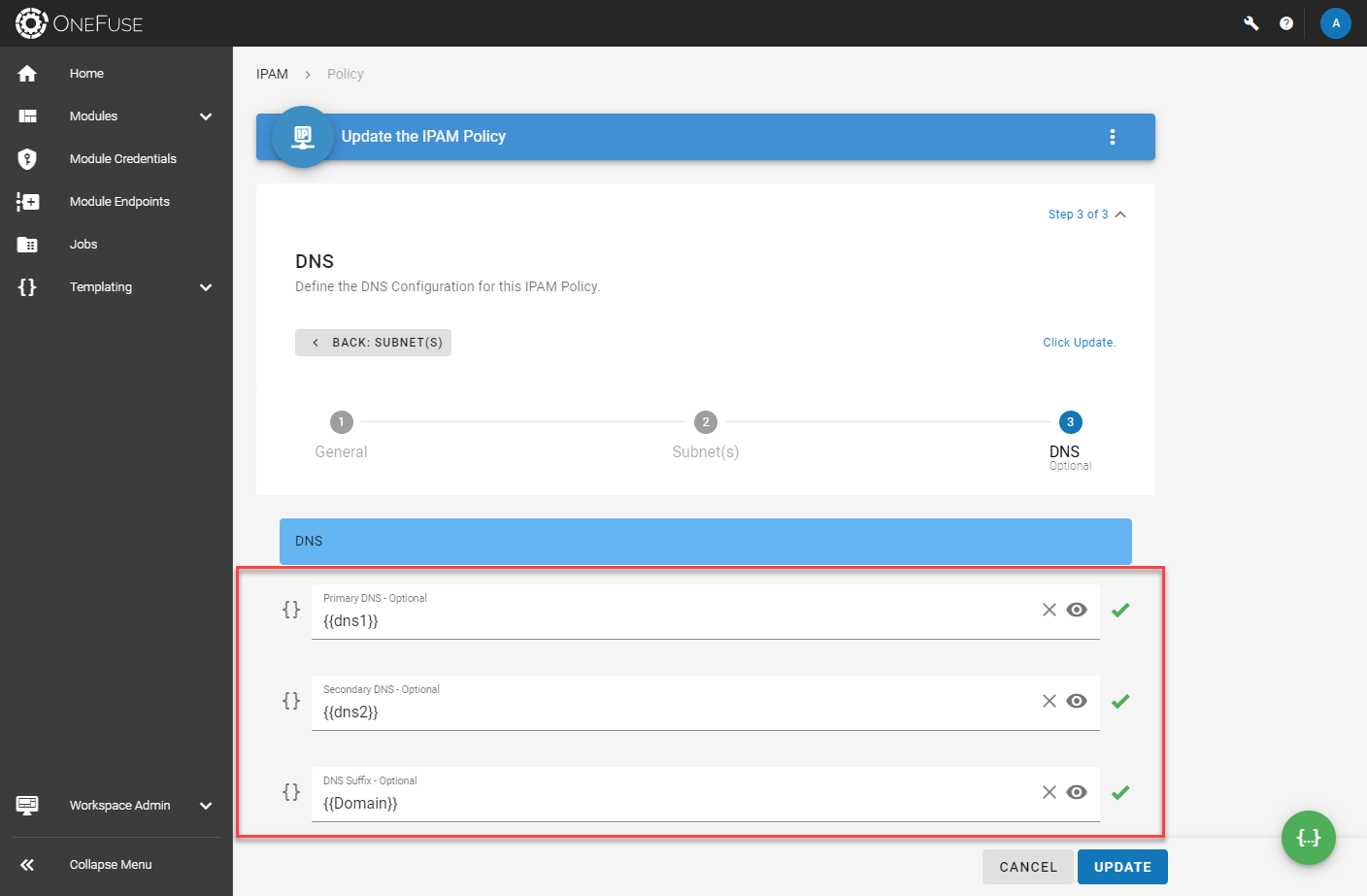Toggle preview eye icon for Secondary DNS
The width and height of the screenshot is (1367, 896).
point(1077,701)
